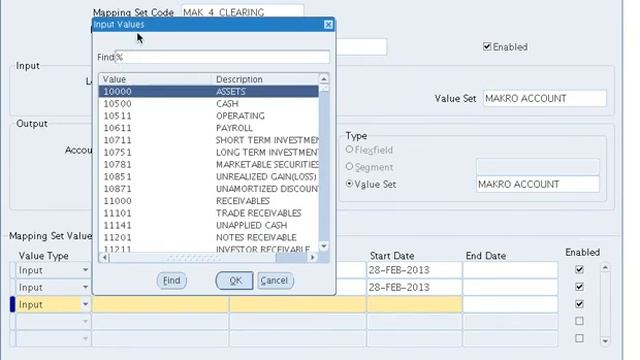Select 10751 LONG TERM INVESTMENT row

click(x=208, y=152)
